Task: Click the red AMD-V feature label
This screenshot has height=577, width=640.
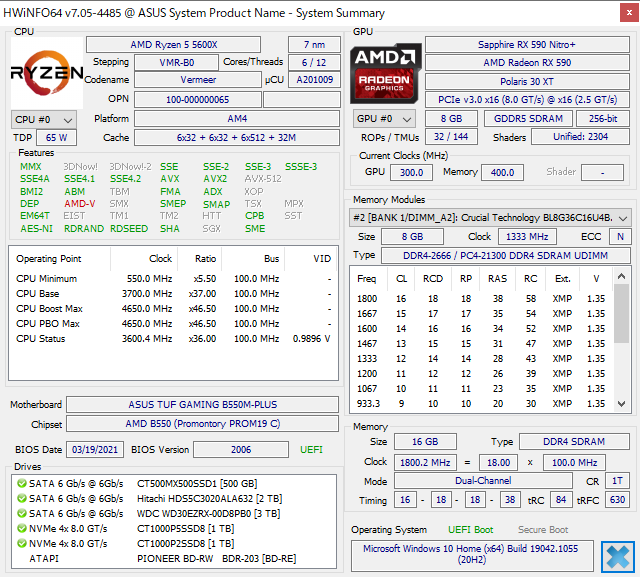Action: pyautogui.click(x=80, y=204)
